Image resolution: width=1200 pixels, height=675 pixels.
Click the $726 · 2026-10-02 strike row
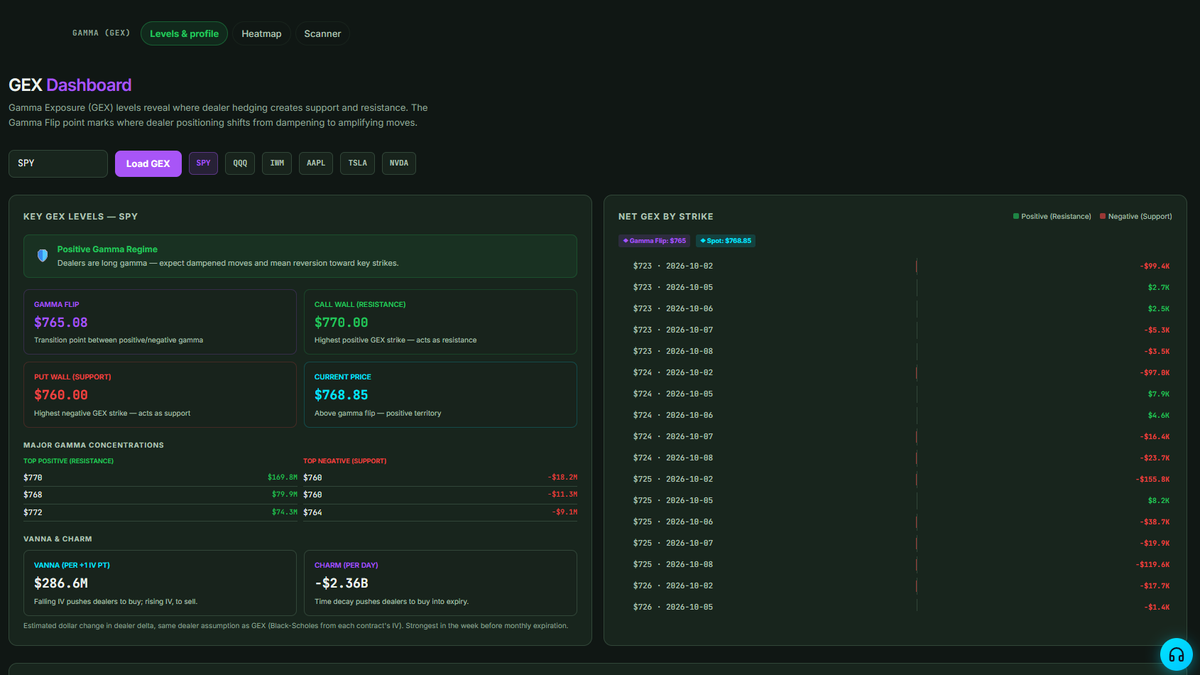[895, 586]
